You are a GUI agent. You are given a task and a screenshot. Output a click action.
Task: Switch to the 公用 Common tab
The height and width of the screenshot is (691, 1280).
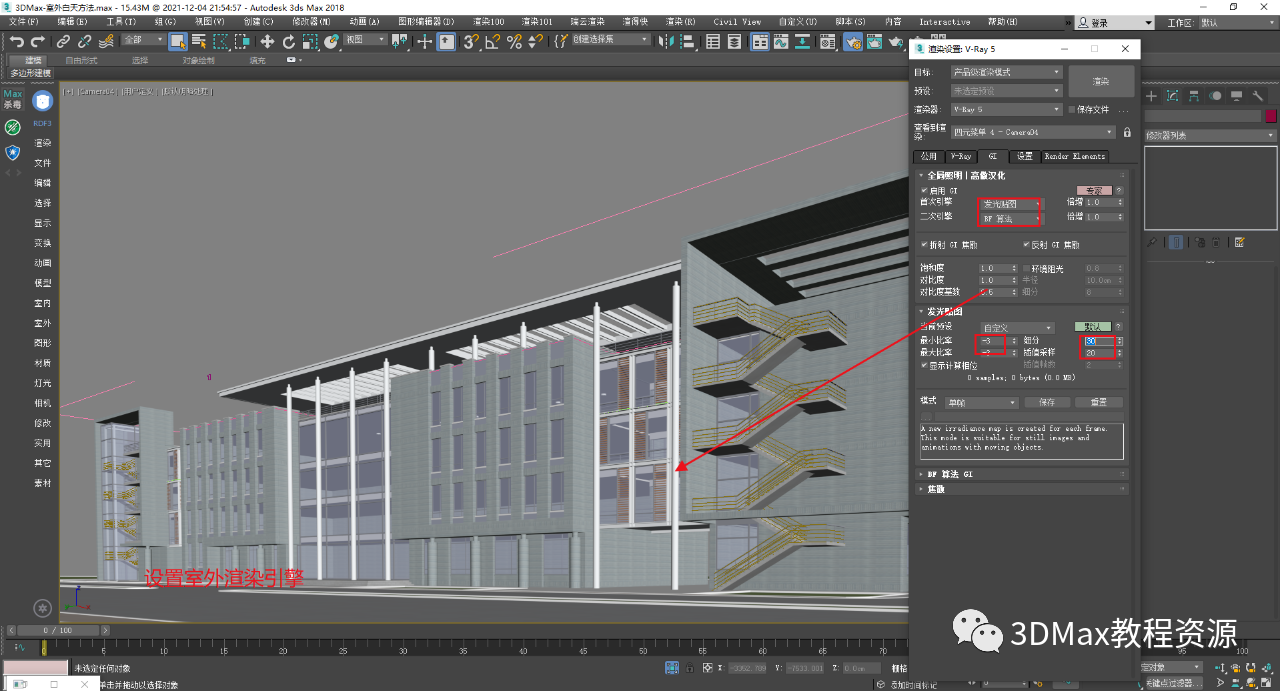929,156
